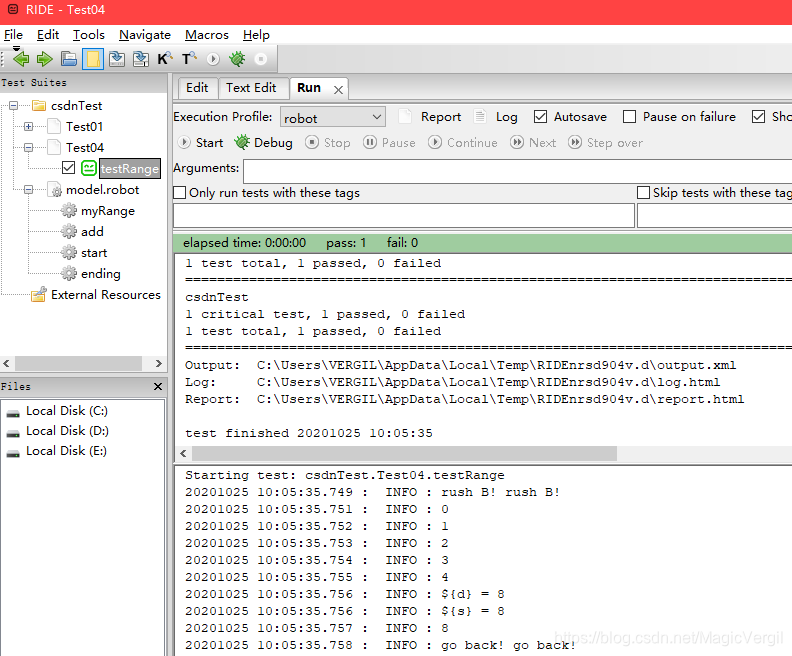792x656 pixels.
Task: Click the green Go Back arrow
Action: click(x=21, y=59)
